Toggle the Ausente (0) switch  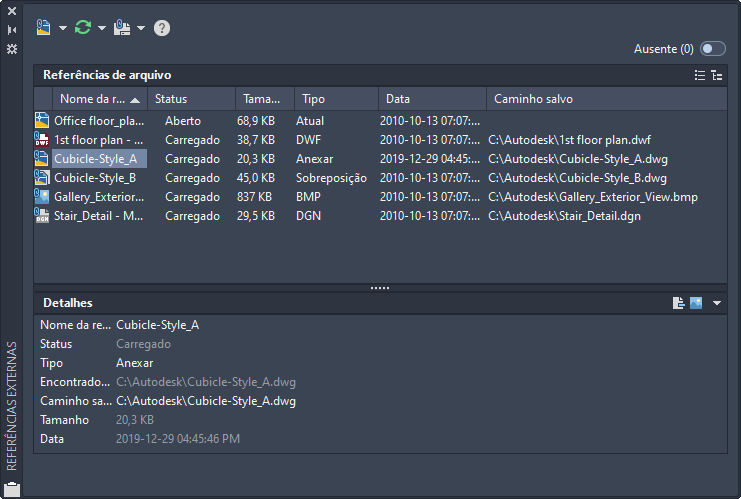click(712, 48)
